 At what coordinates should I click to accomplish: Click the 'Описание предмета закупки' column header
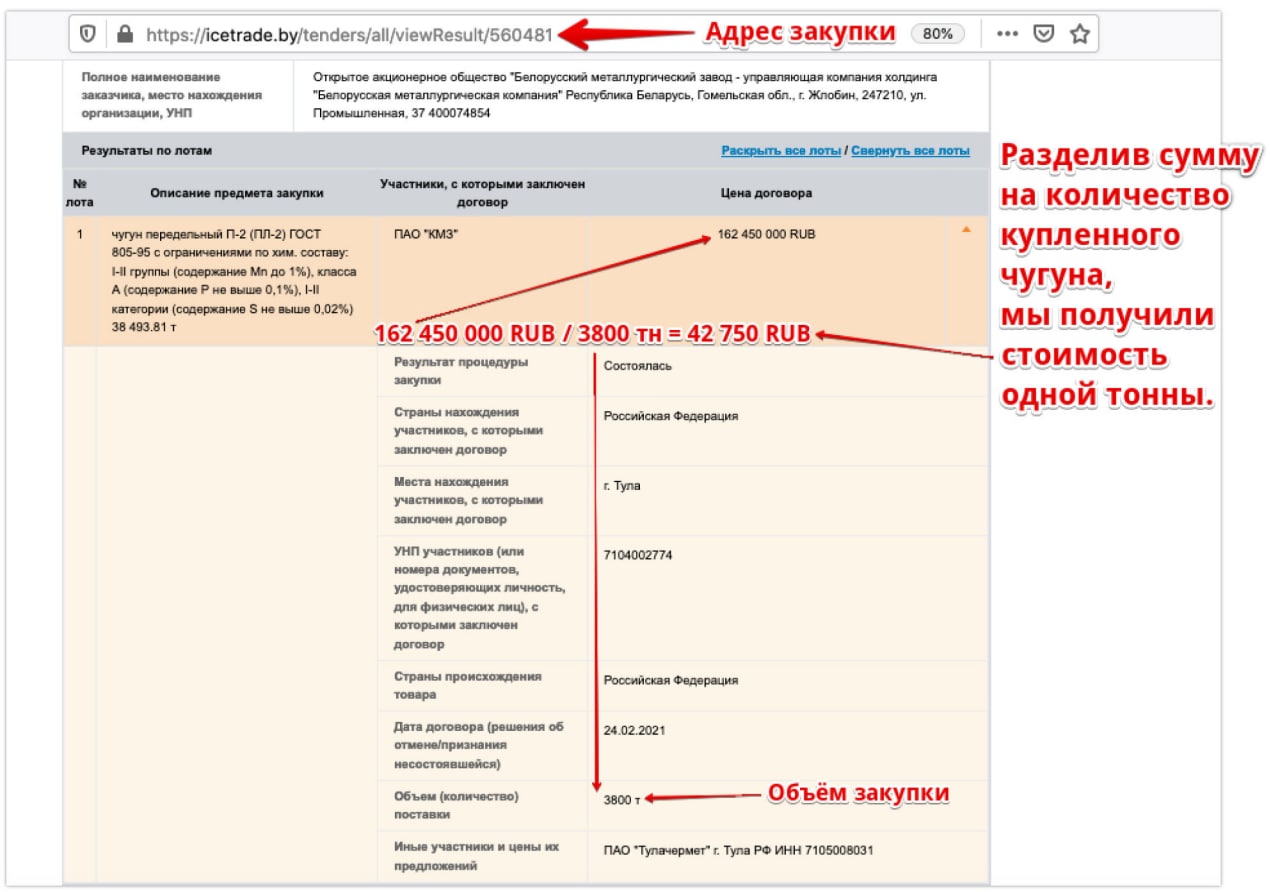[237, 193]
